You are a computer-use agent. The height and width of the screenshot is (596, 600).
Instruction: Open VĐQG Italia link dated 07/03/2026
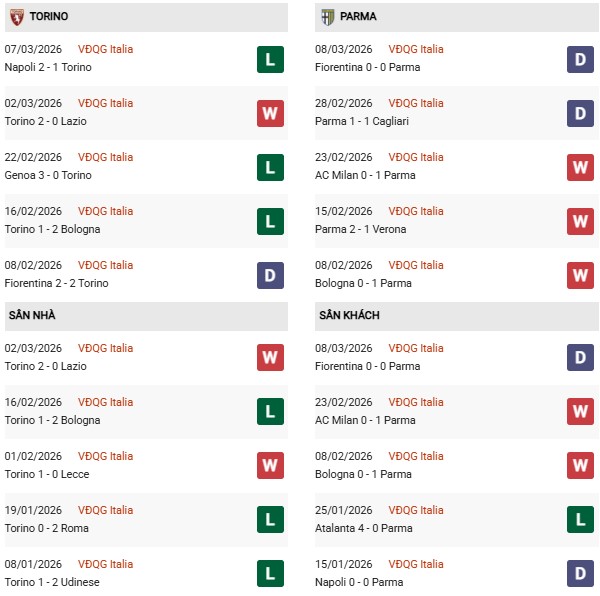[105, 49]
